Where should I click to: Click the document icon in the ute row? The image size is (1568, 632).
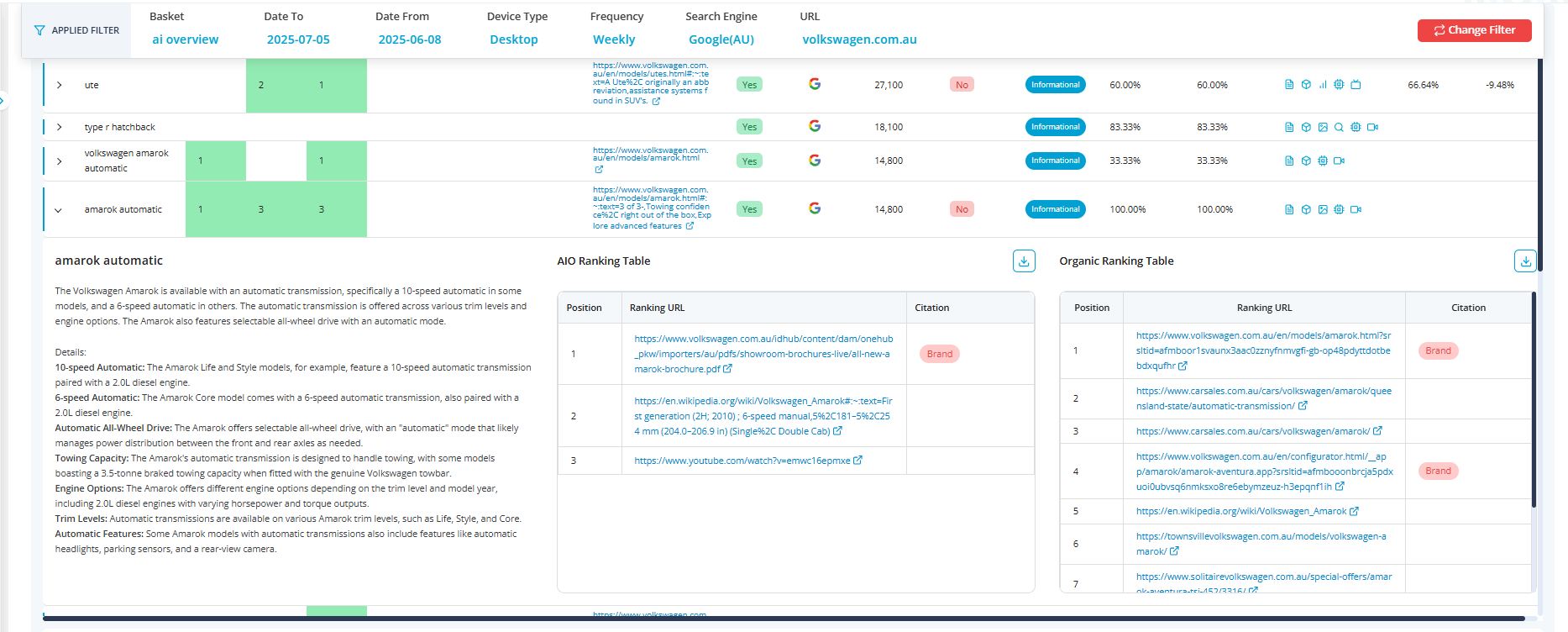tap(1289, 85)
